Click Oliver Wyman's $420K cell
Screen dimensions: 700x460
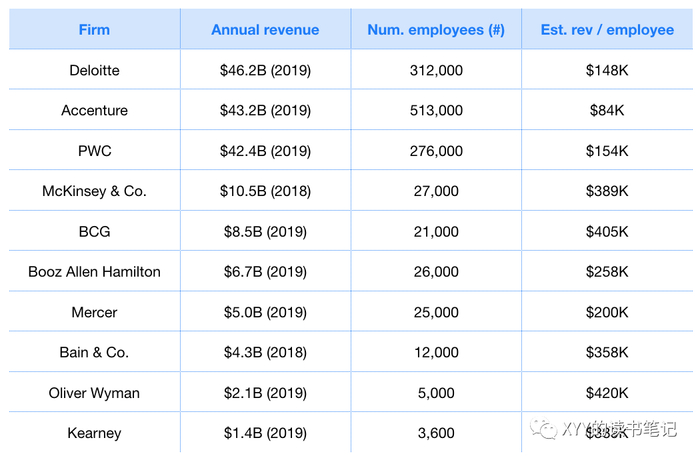(607, 393)
